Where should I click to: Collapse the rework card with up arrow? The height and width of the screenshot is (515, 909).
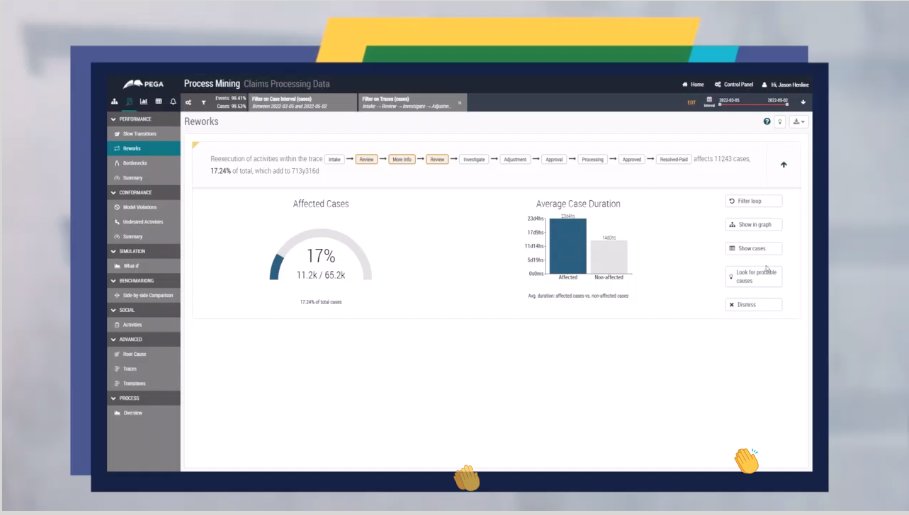coord(784,165)
